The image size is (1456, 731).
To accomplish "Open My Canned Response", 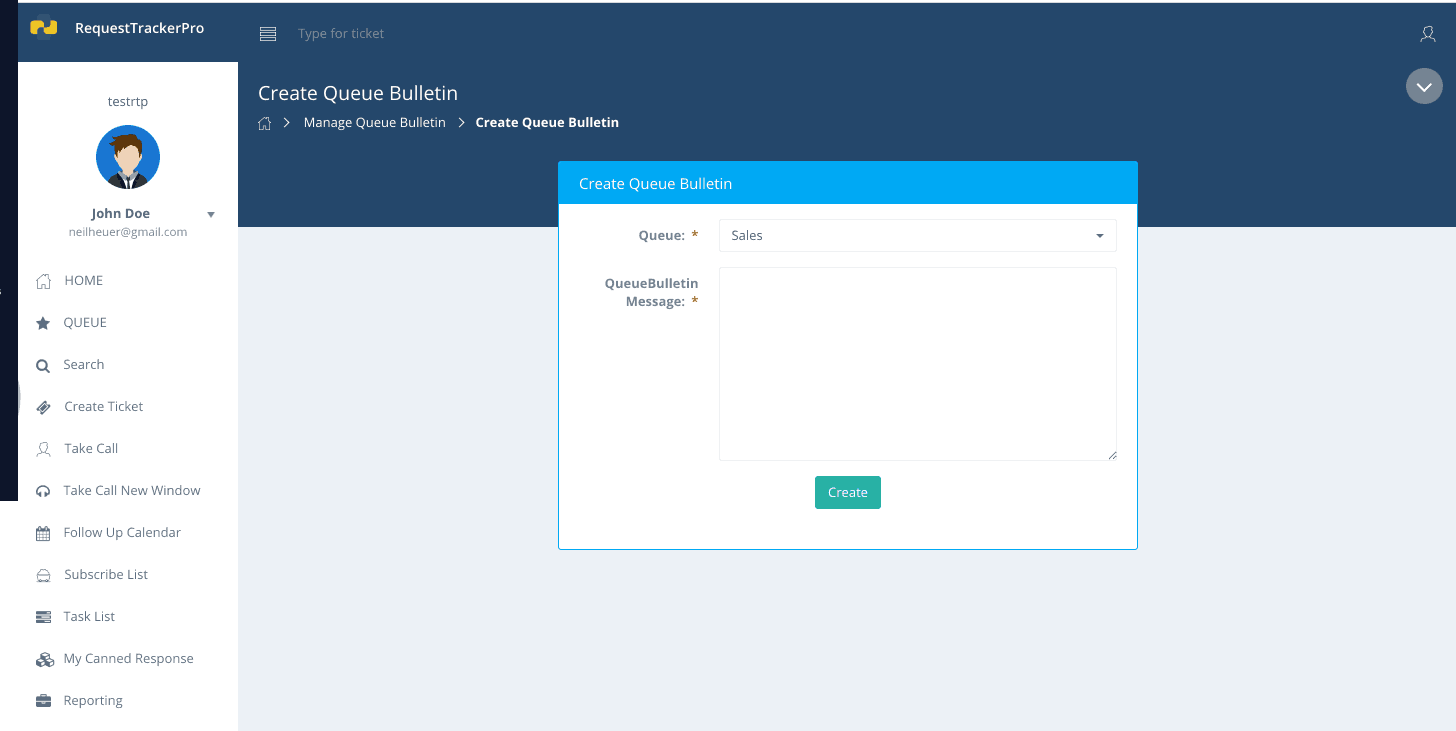I will coord(128,658).
